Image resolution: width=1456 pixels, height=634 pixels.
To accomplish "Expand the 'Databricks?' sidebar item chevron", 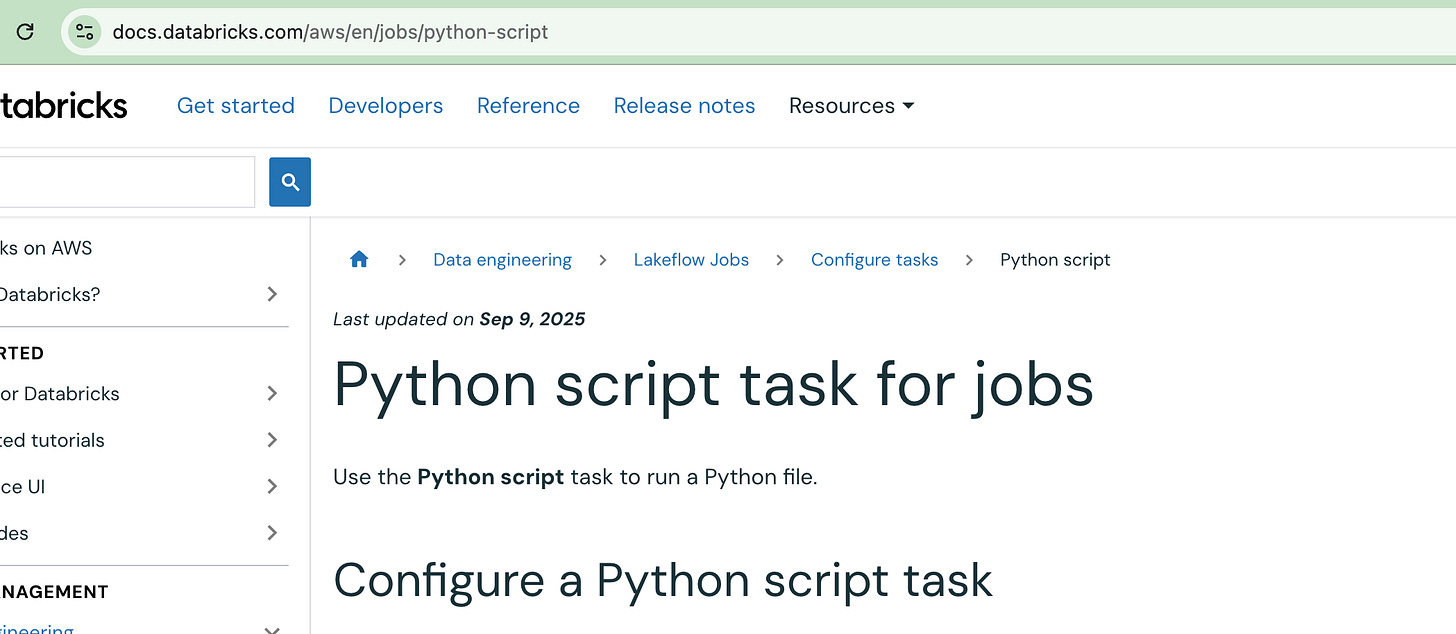I will [x=272, y=294].
